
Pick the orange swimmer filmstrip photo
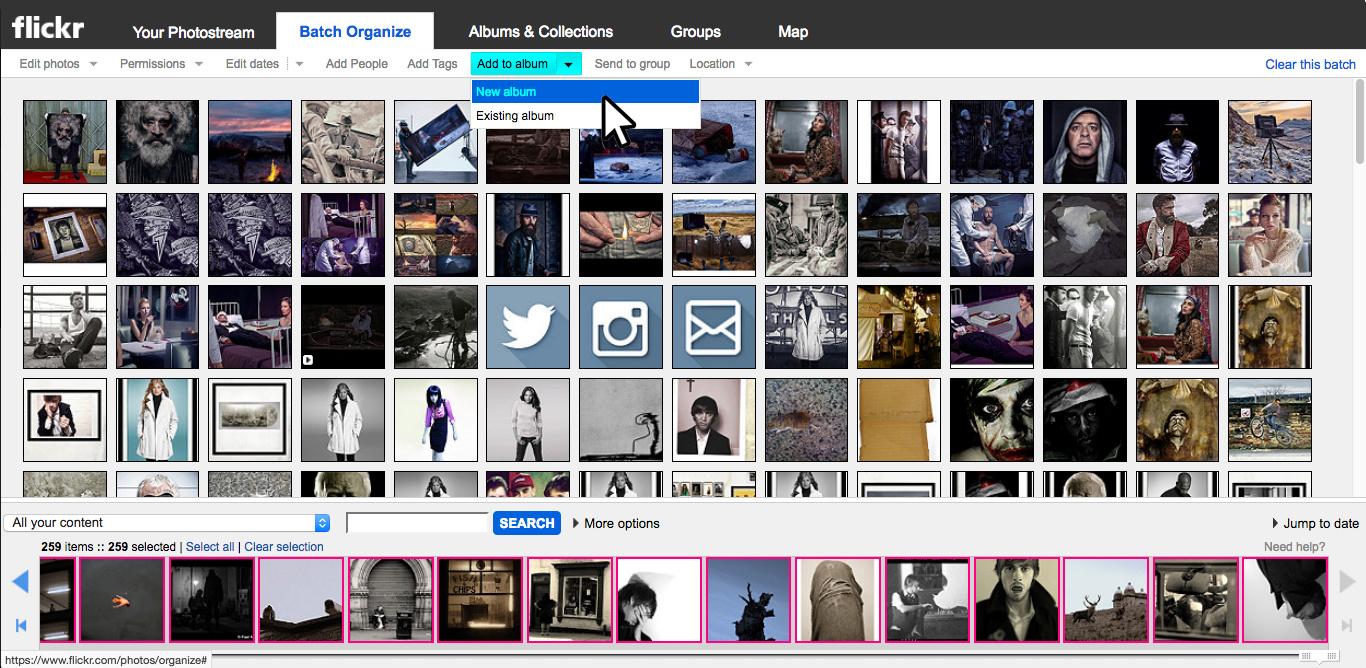(123, 600)
